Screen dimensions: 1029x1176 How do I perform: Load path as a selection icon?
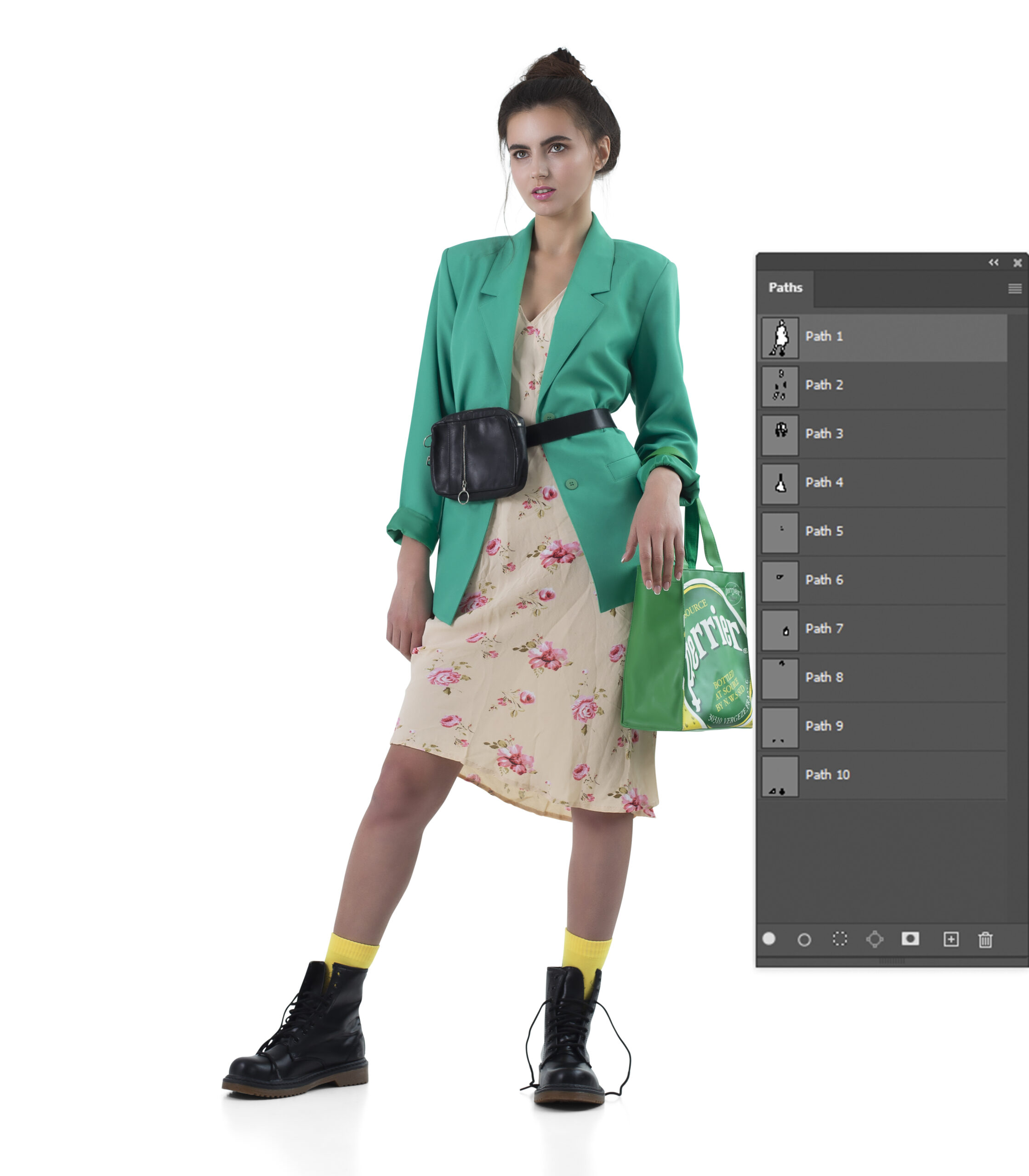pos(840,939)
